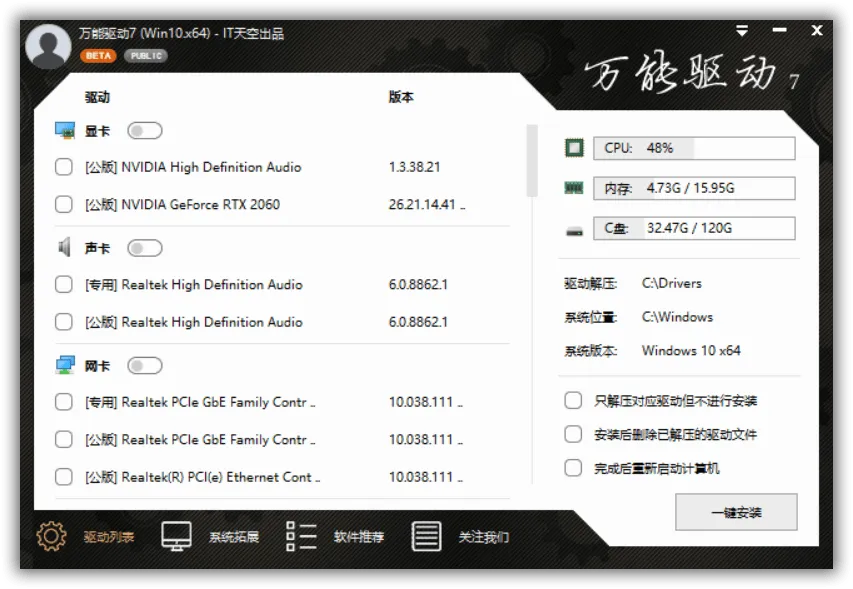Screen dimensions: 853x589
Task: Click the gray PUBLIC badge
Action: click(146, 55)
